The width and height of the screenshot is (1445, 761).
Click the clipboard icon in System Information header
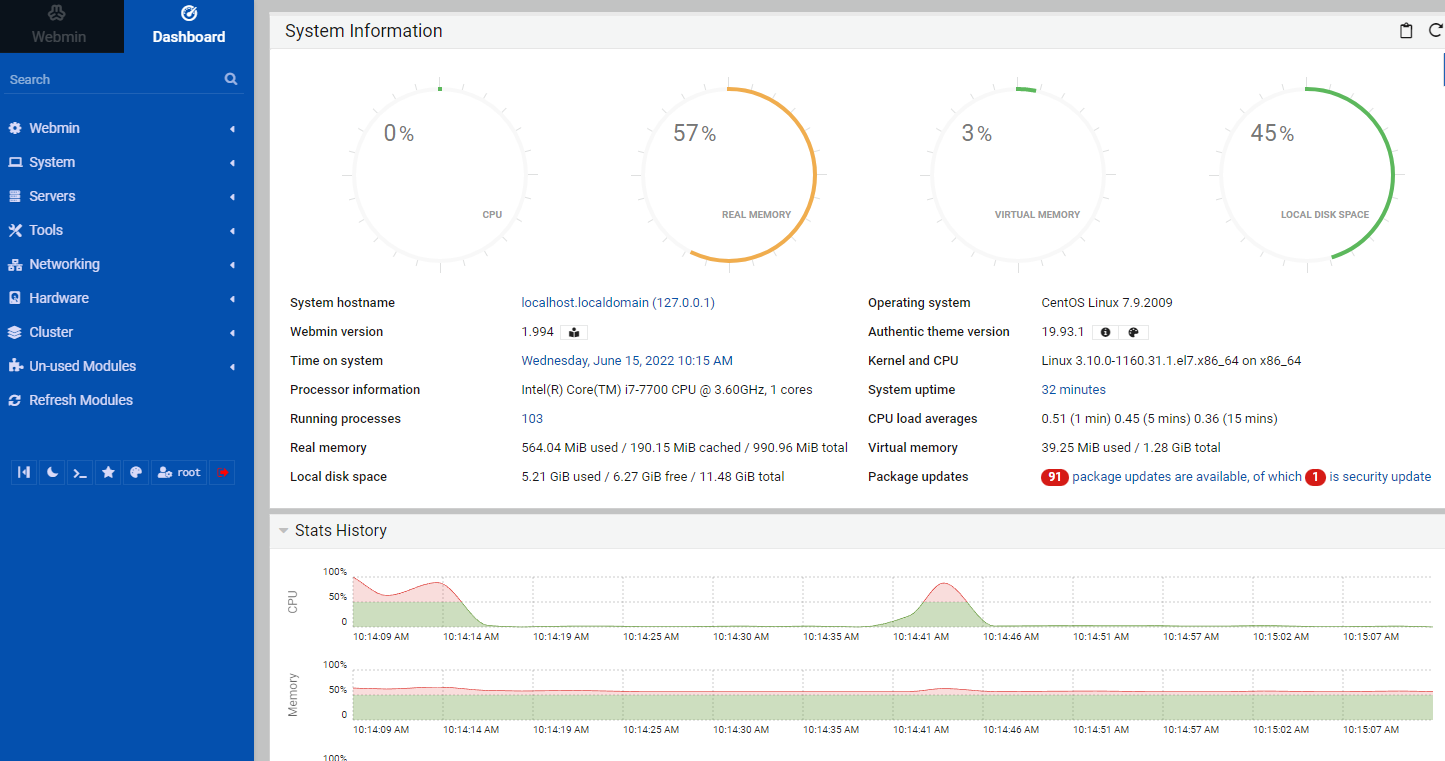coord(1406,31)
